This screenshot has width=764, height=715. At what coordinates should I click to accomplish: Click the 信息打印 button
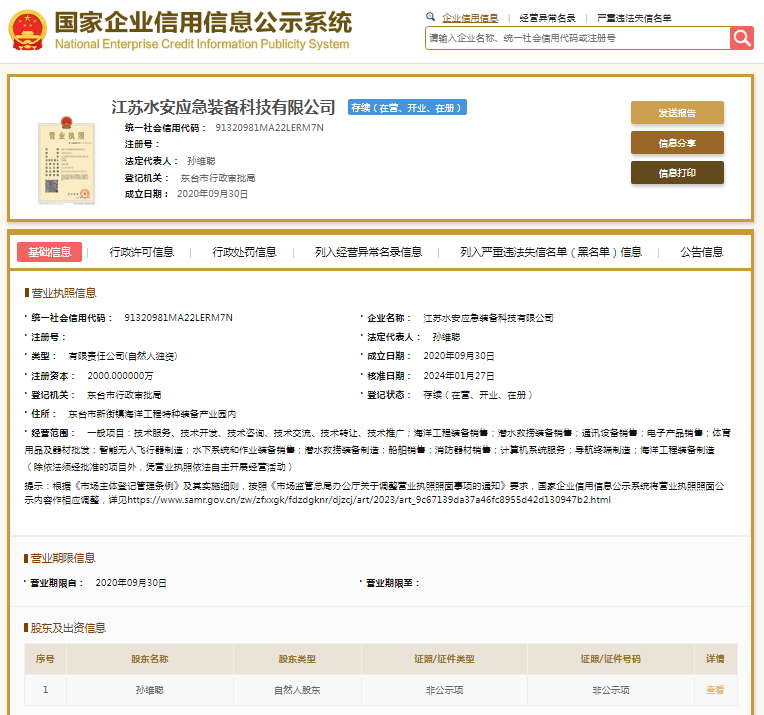pos(677,173)
